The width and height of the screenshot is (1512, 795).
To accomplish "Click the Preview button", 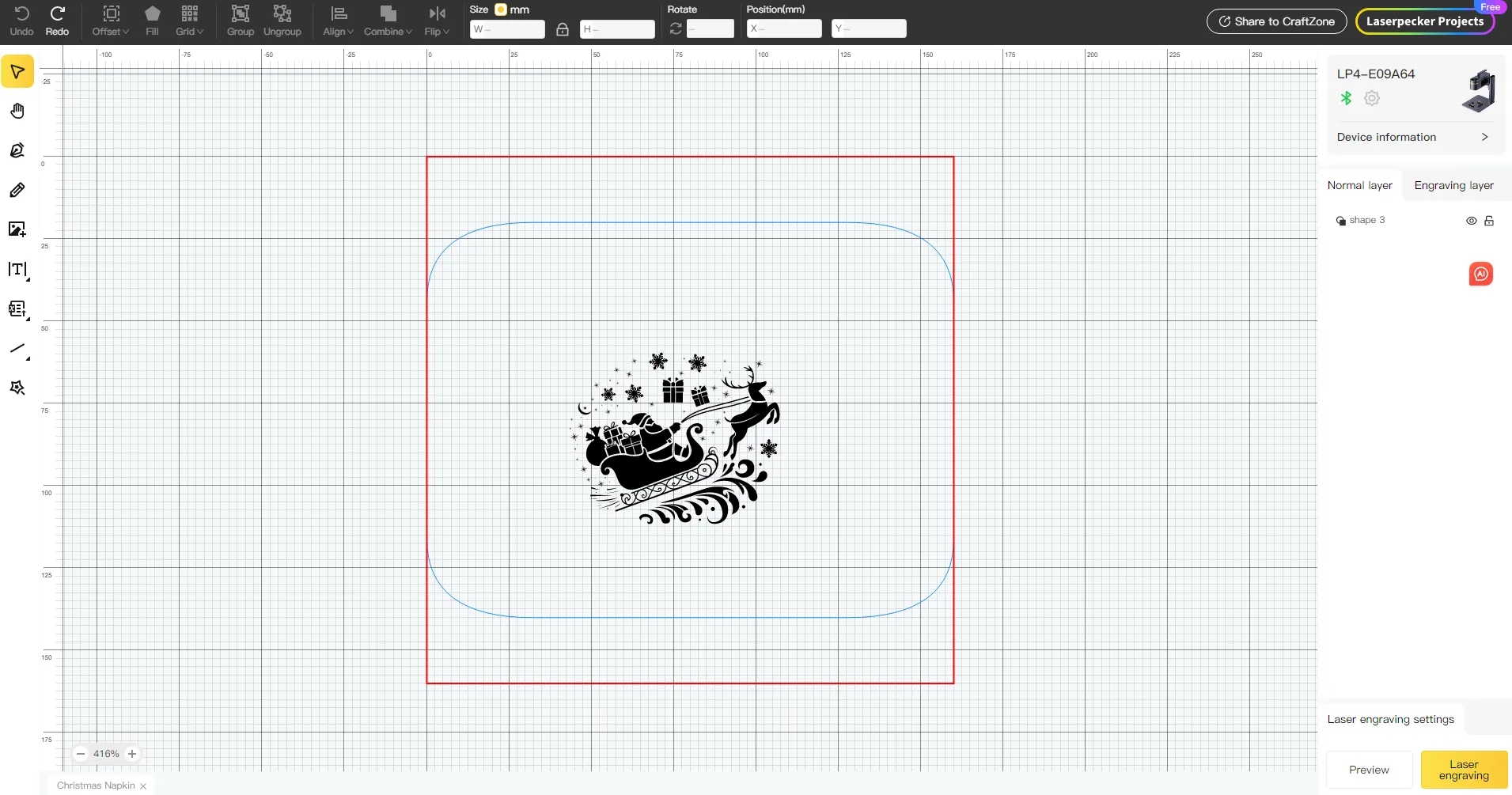I will pos(1369,770).
